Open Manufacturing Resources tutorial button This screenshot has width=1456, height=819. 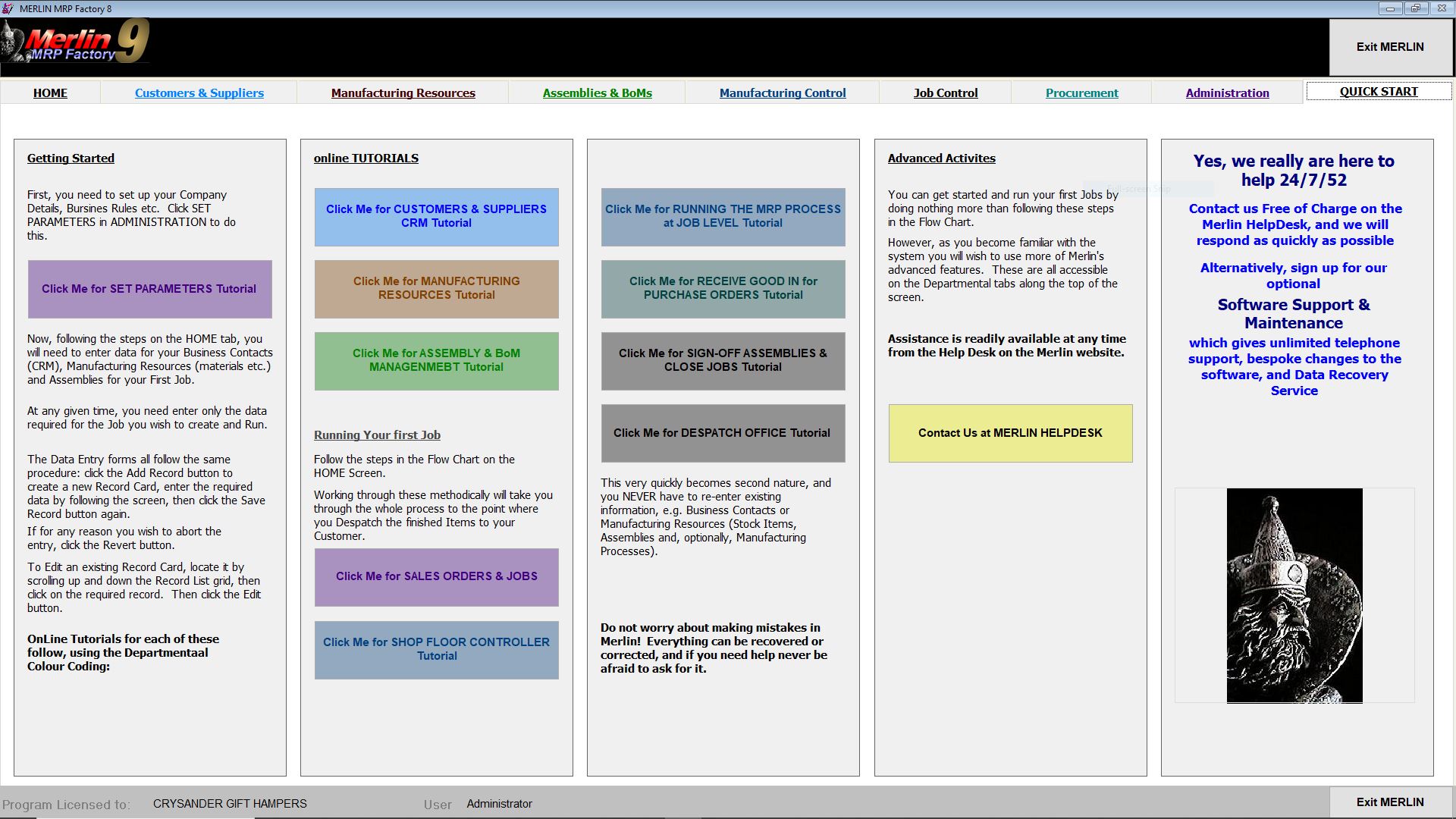click(436, 288)
